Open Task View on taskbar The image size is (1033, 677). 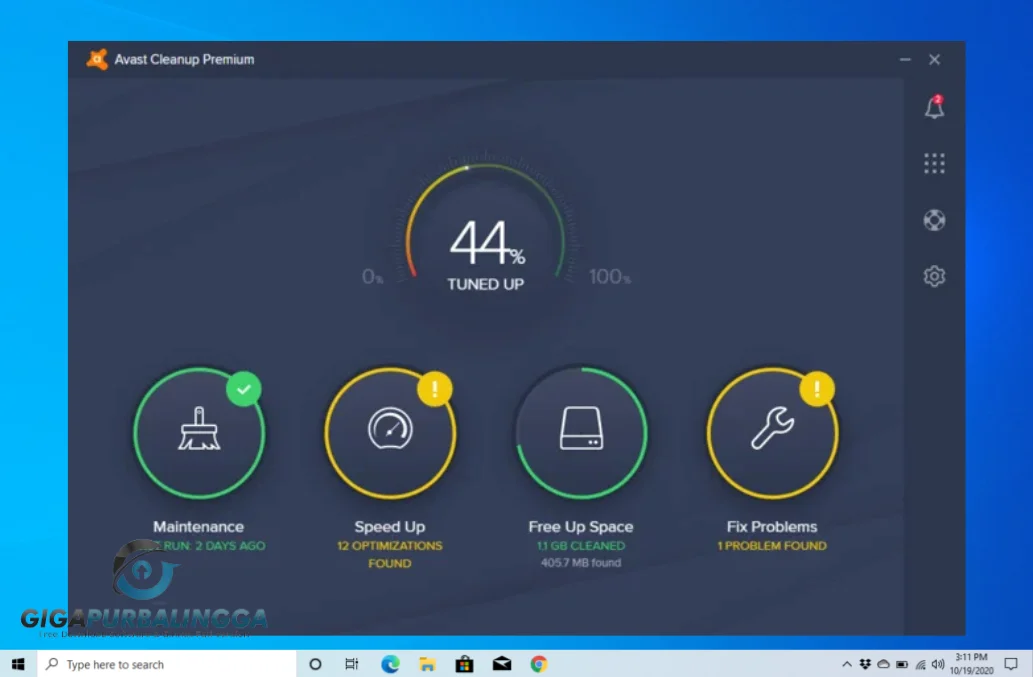tap(352, 664)
